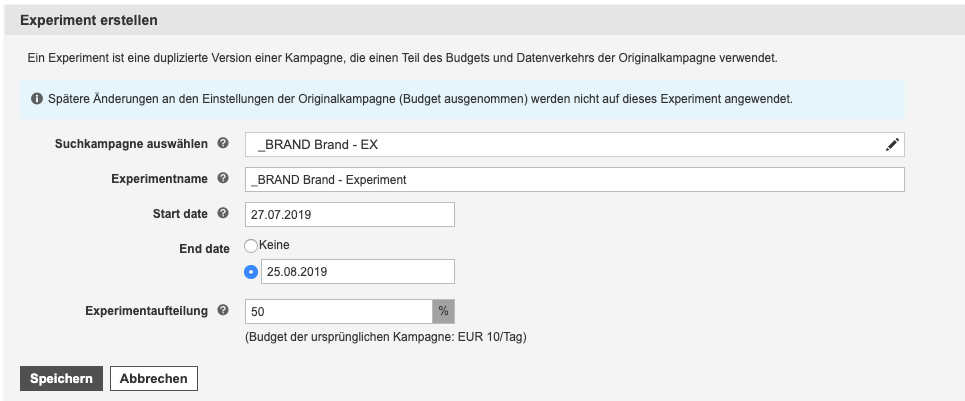The image size is (965, 401).
Task: Click the pencil icon to edit the campaign
Action: pyautogui.click(x=892, y=145)
